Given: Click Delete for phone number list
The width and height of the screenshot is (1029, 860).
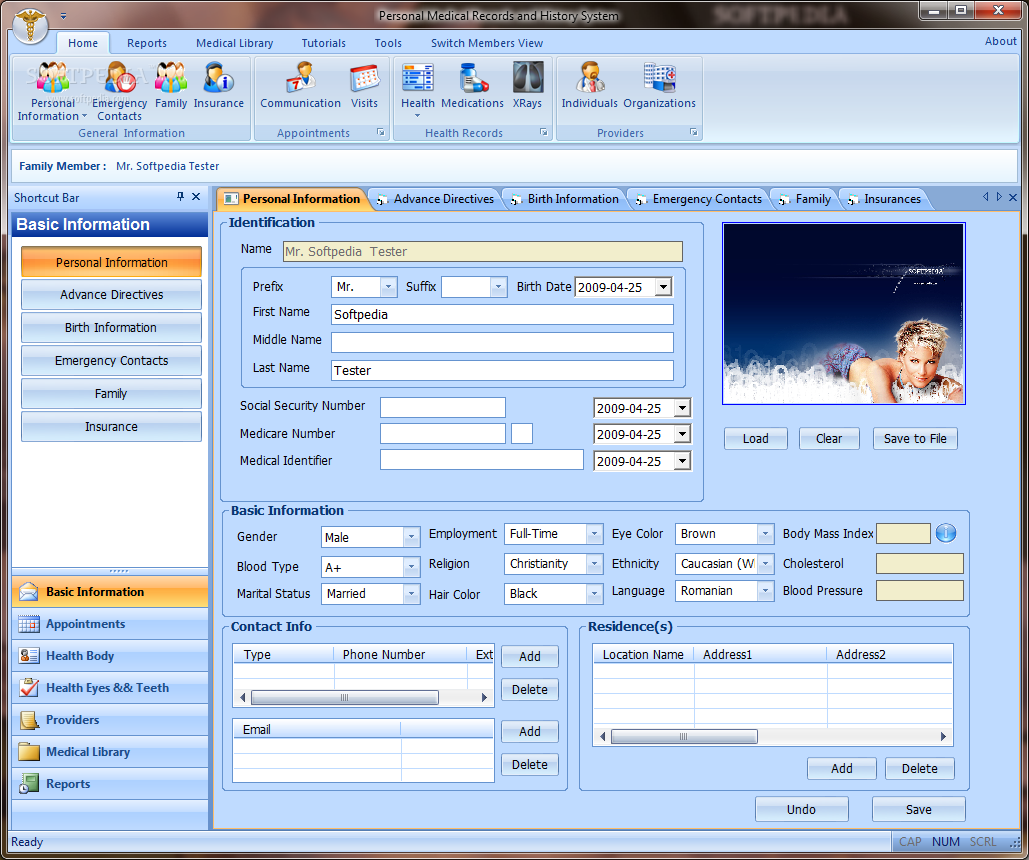Looking at the screenshot, I should coord(530,689).
